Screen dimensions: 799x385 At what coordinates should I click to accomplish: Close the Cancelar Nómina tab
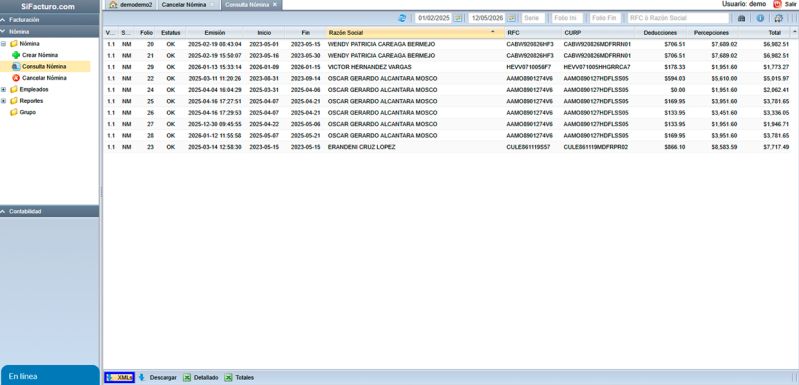click(x=212, y=5)
